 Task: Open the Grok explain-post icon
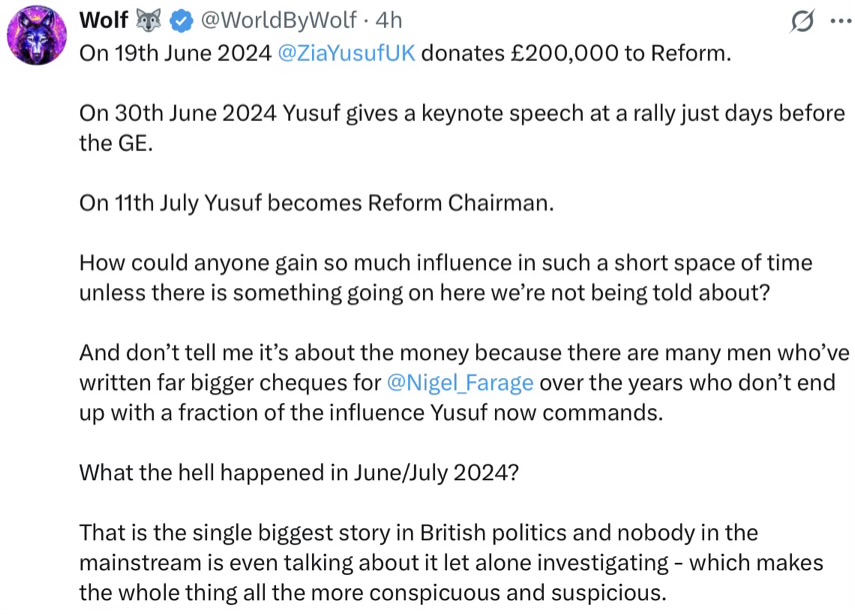(802, 21)
